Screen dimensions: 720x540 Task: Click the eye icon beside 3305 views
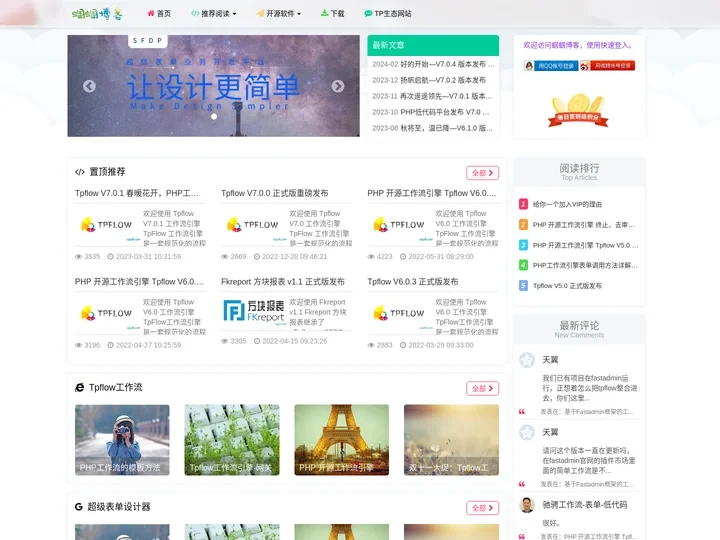(225, 341)
